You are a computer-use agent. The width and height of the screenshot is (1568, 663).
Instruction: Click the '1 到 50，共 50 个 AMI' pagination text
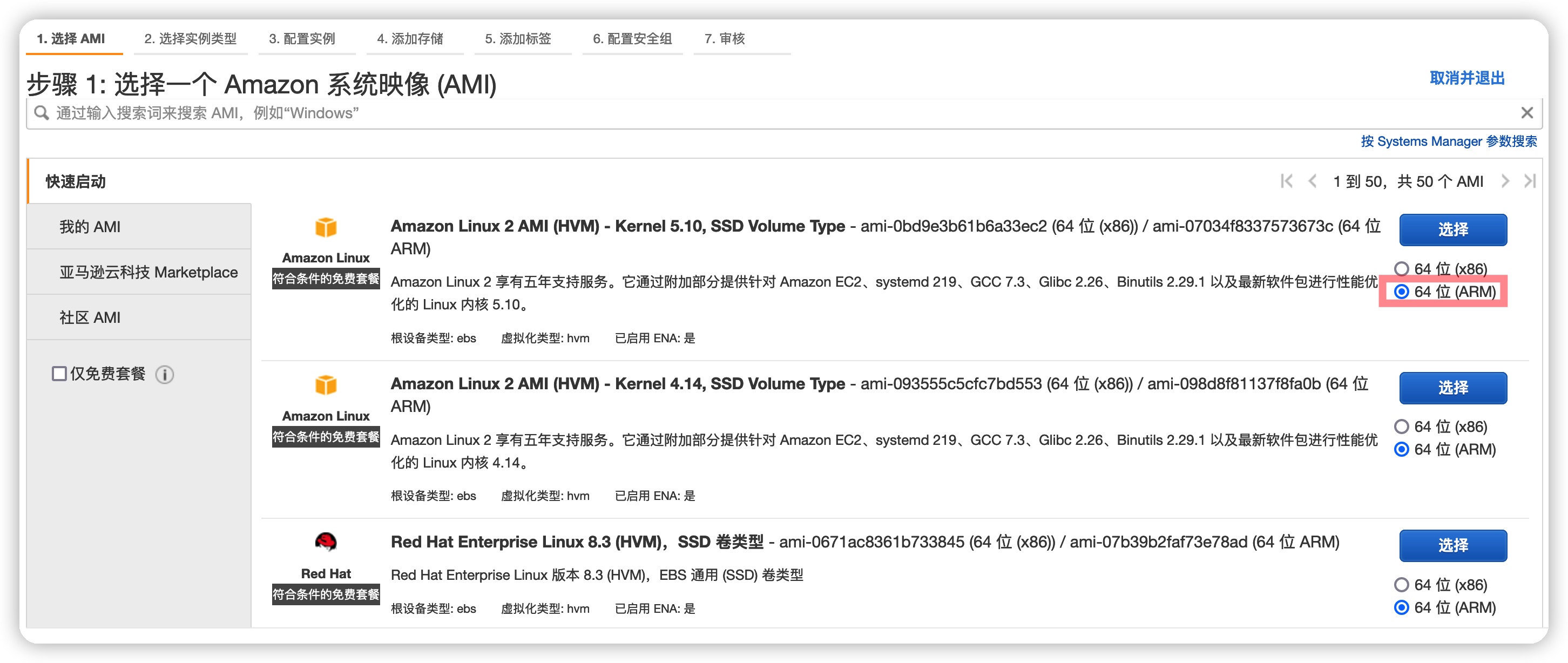point(1408,181)
